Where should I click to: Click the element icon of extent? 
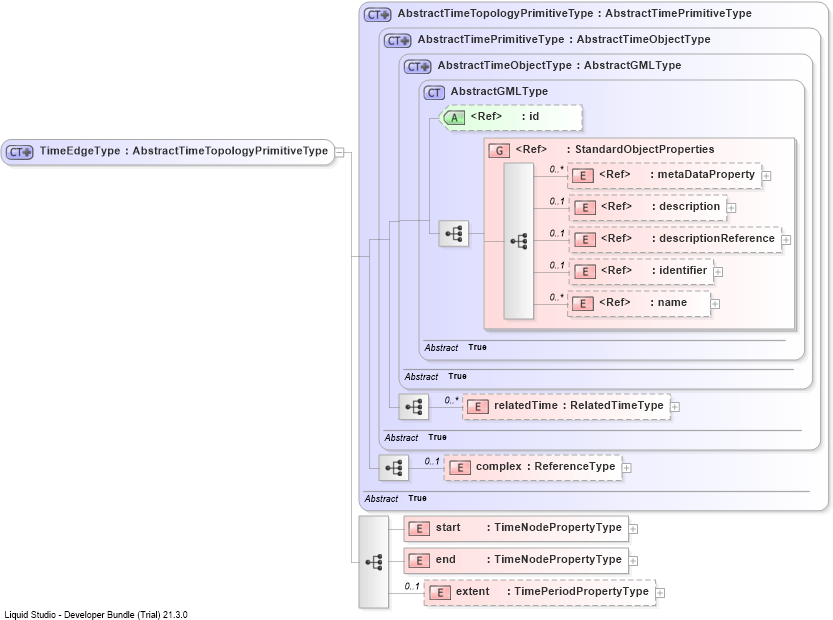[439, 592]
